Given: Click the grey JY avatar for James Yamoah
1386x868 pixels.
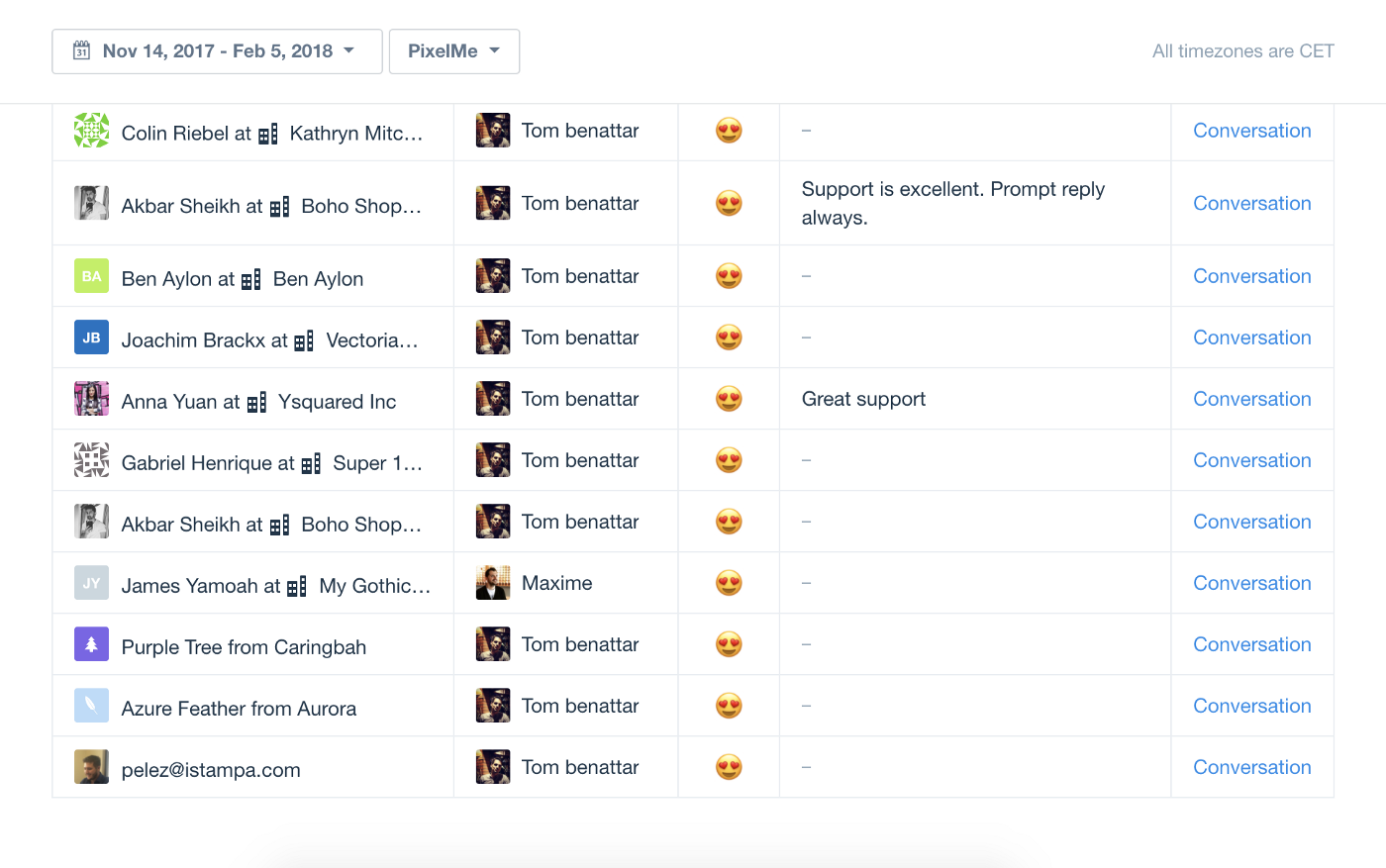Looking at the screenshot, I should [x=92, y=583].
